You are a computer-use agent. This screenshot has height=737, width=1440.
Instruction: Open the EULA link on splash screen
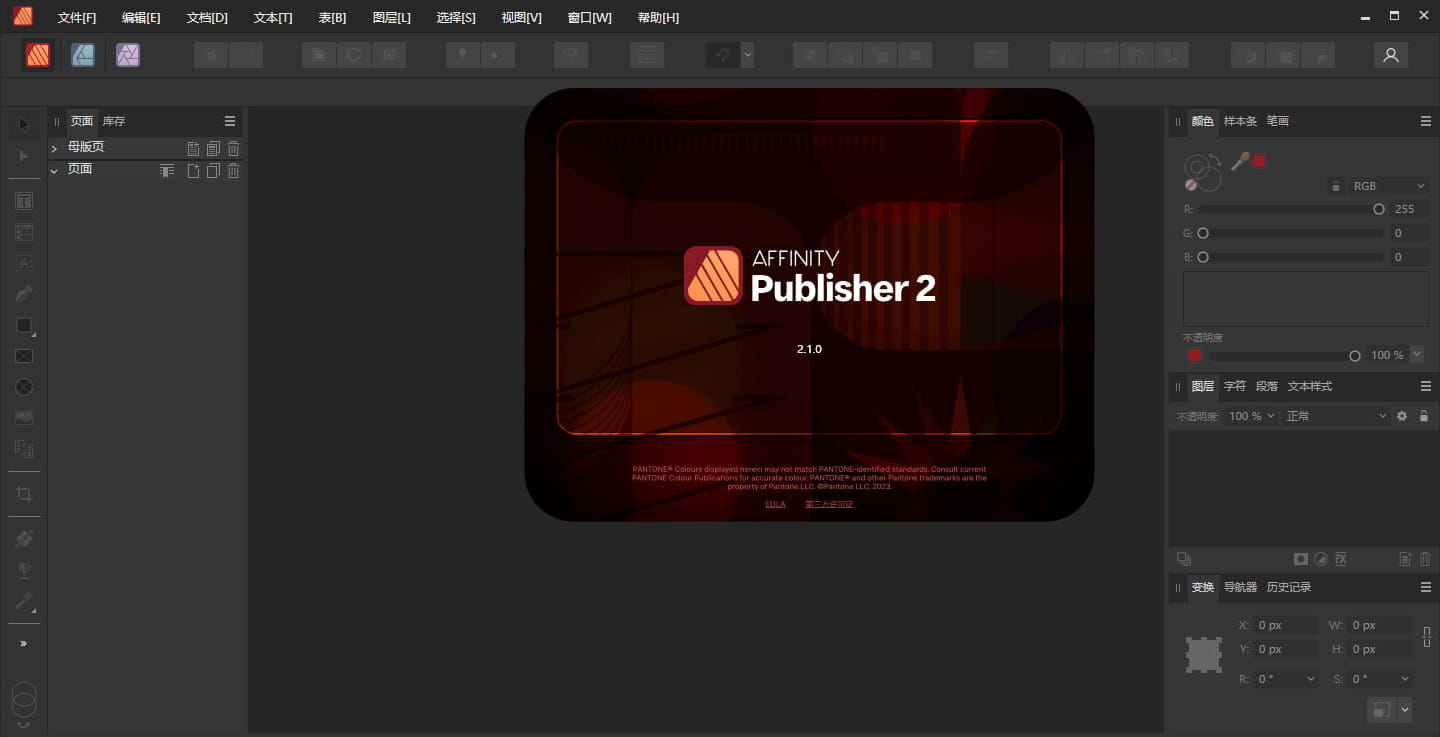[775, 504]
